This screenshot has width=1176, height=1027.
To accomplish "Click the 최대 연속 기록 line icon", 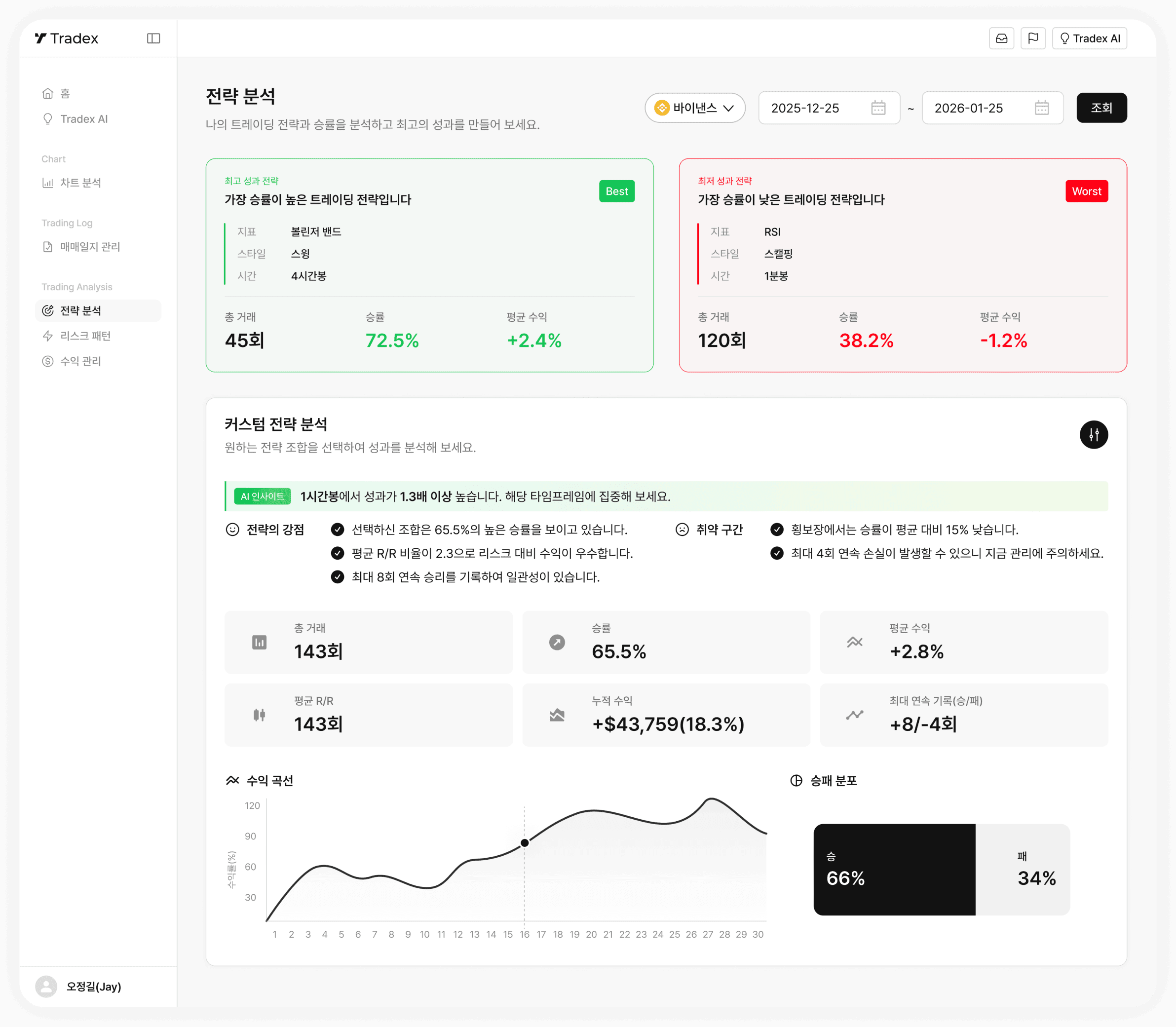I will point(855,715).
